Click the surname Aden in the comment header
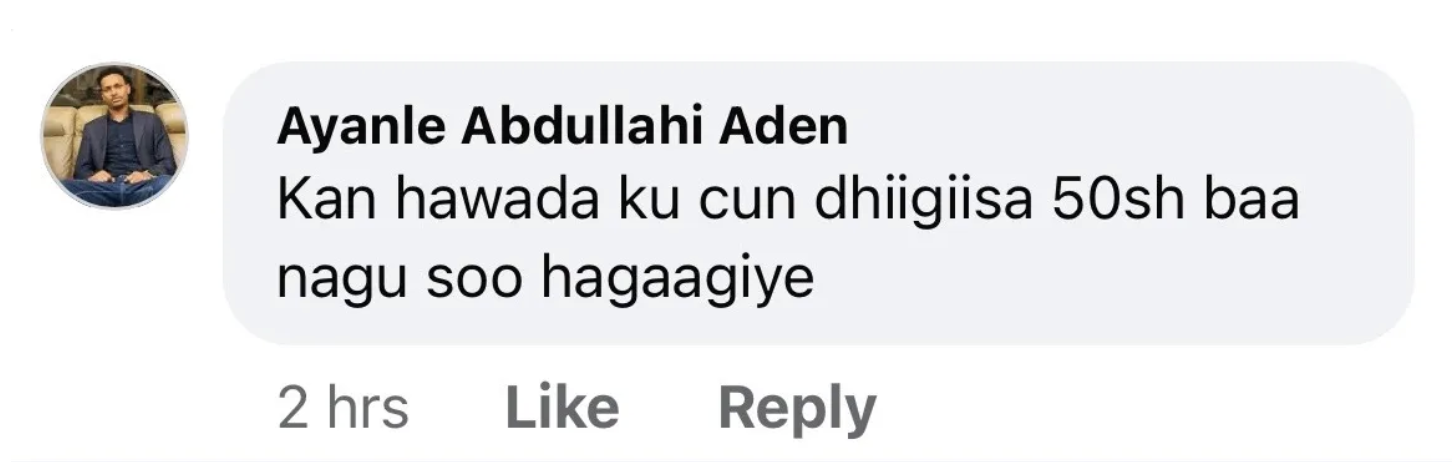 [x=790, y=128]
